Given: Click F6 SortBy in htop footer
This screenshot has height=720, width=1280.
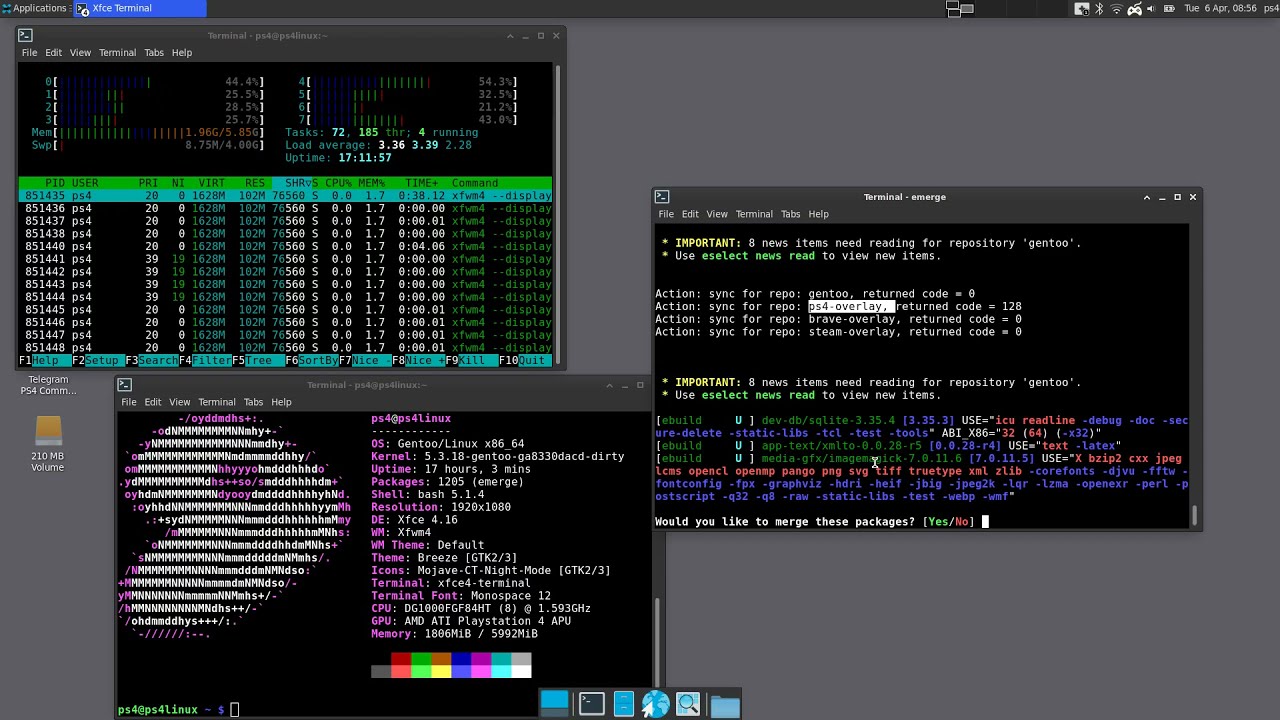Looking at the screenshot, I should point(311,361).
